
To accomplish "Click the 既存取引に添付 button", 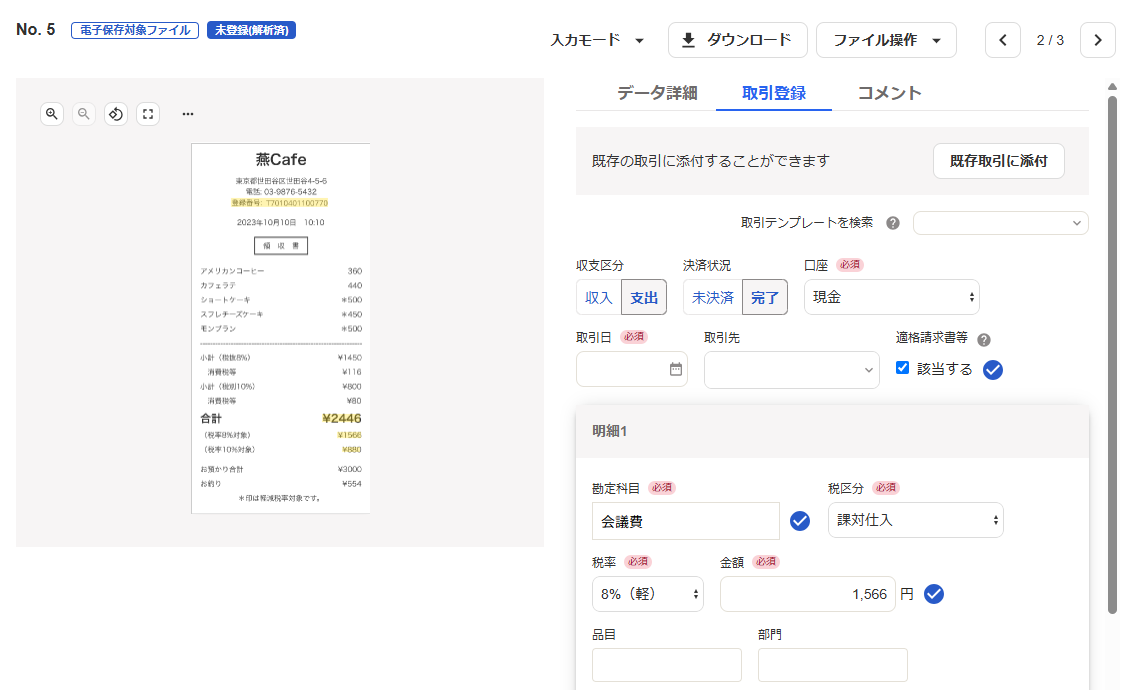I will click(998, 161).
